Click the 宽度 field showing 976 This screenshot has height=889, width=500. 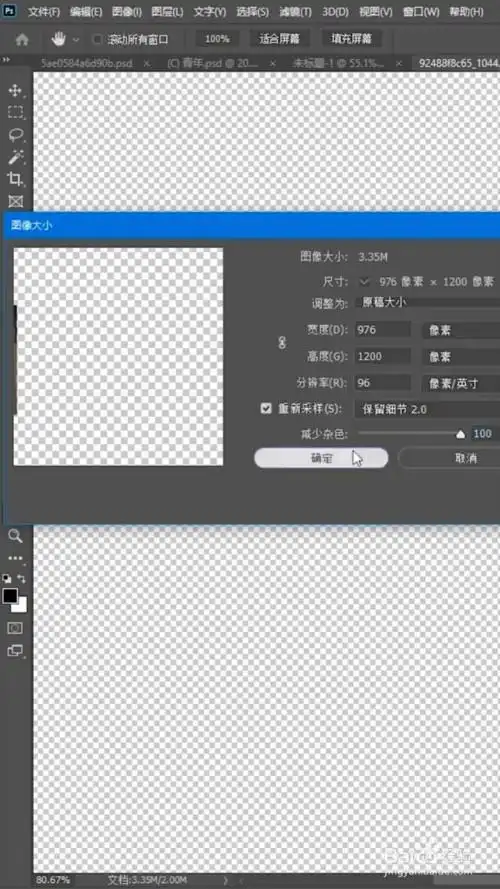[383, 330]
